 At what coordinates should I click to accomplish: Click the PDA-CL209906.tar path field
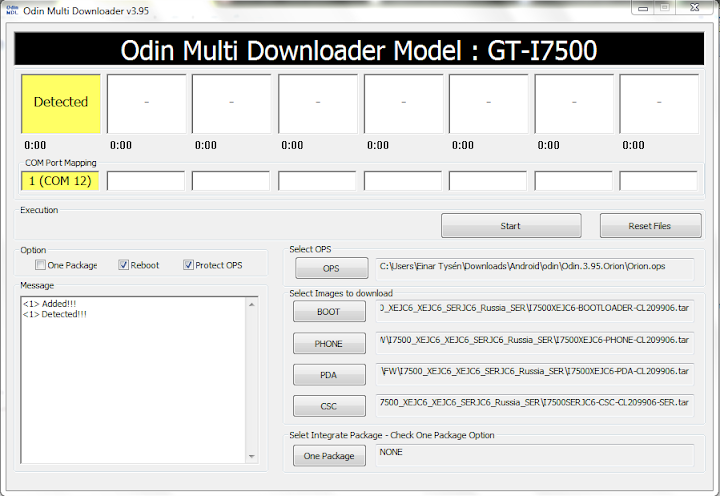point(535,374)
